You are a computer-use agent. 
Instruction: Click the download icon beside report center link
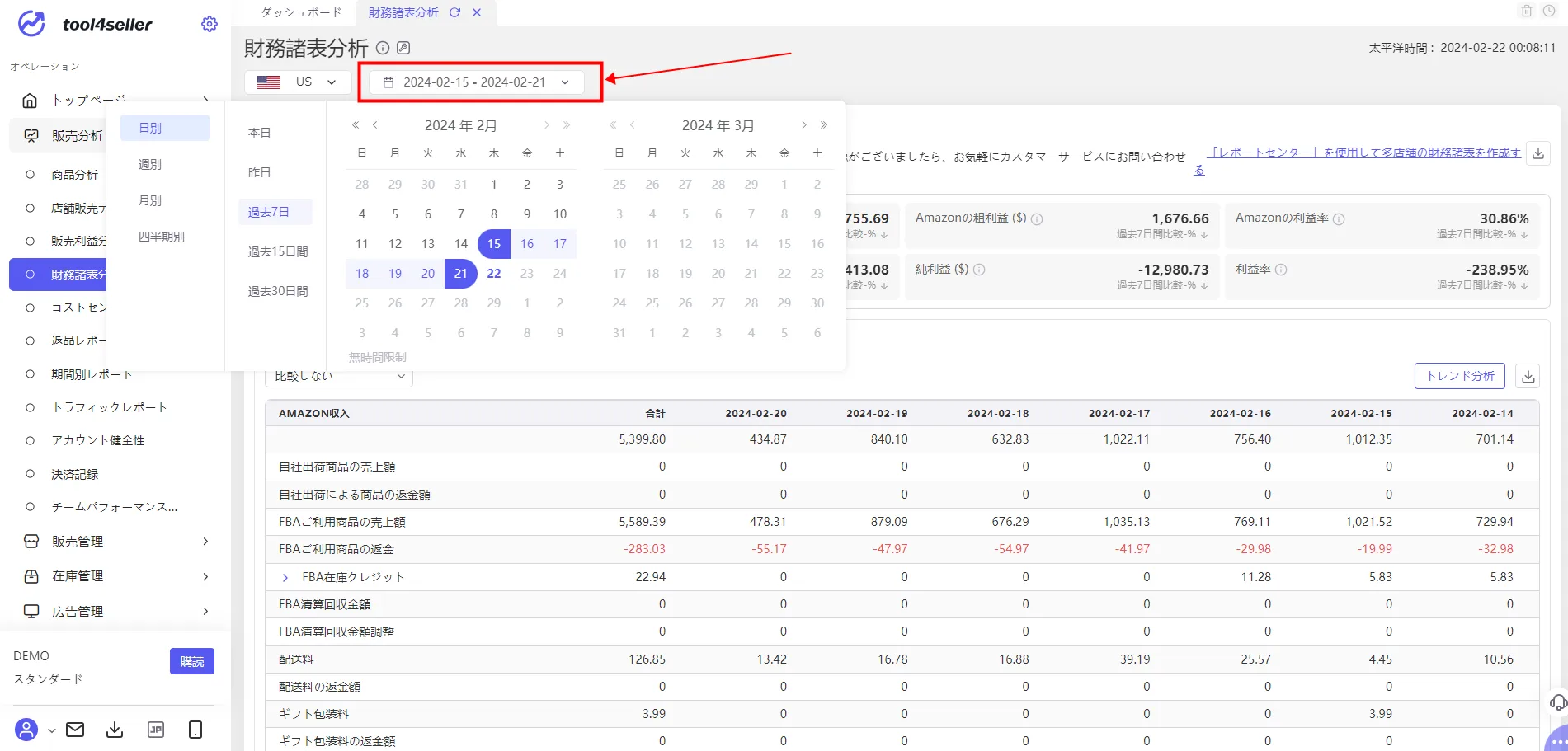point(1538,153)
